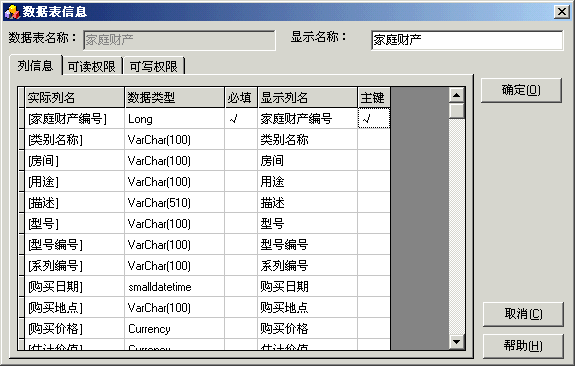This screenshot has height=366, width=575.
Task: Toggle 必填 cell for 类别名称 row
Action: coord(241,139)
